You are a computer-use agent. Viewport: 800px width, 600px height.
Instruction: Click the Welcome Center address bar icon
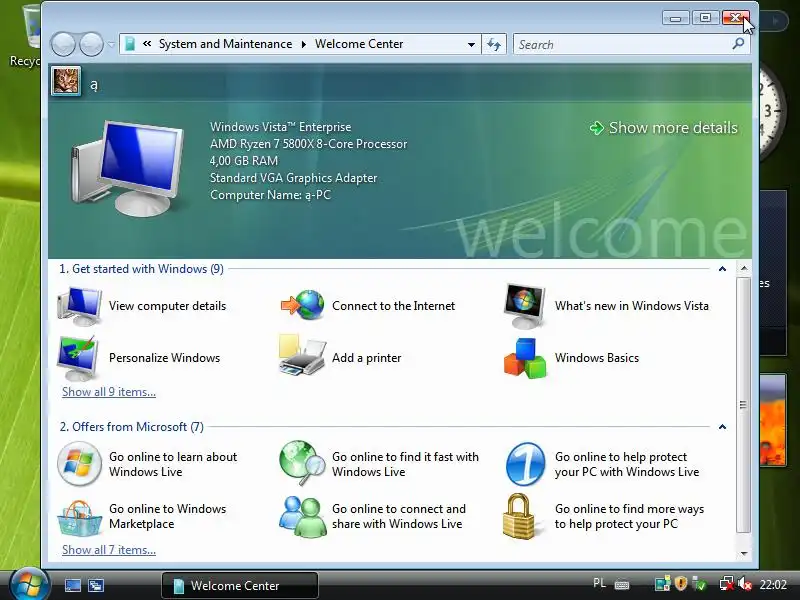point(130,44)
